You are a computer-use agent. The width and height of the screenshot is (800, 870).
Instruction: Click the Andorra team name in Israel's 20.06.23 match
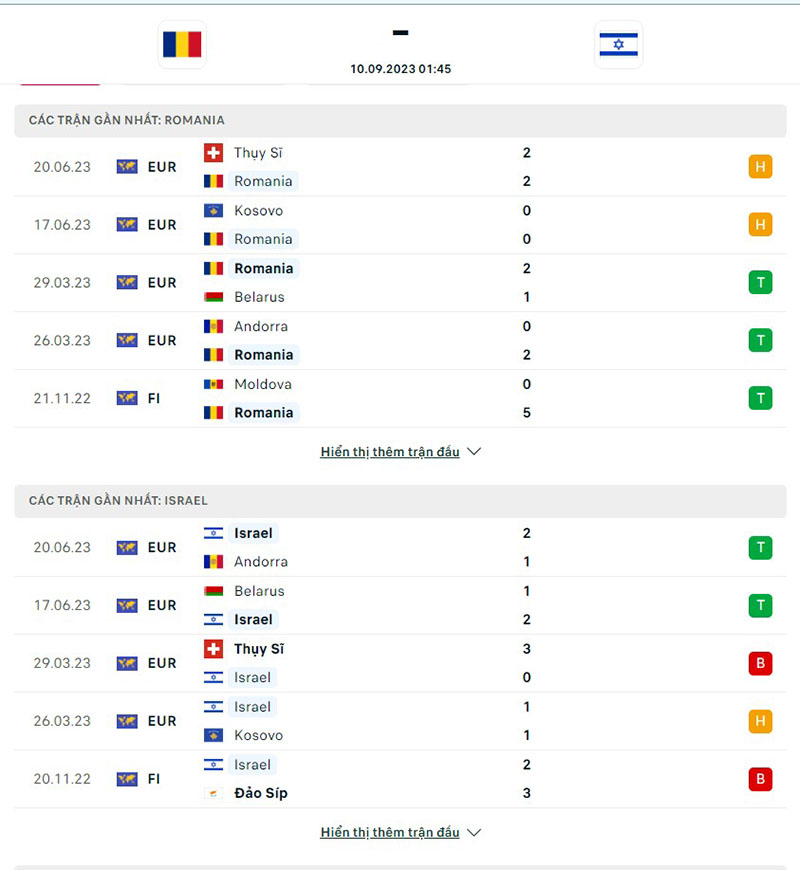pos(261,562)
